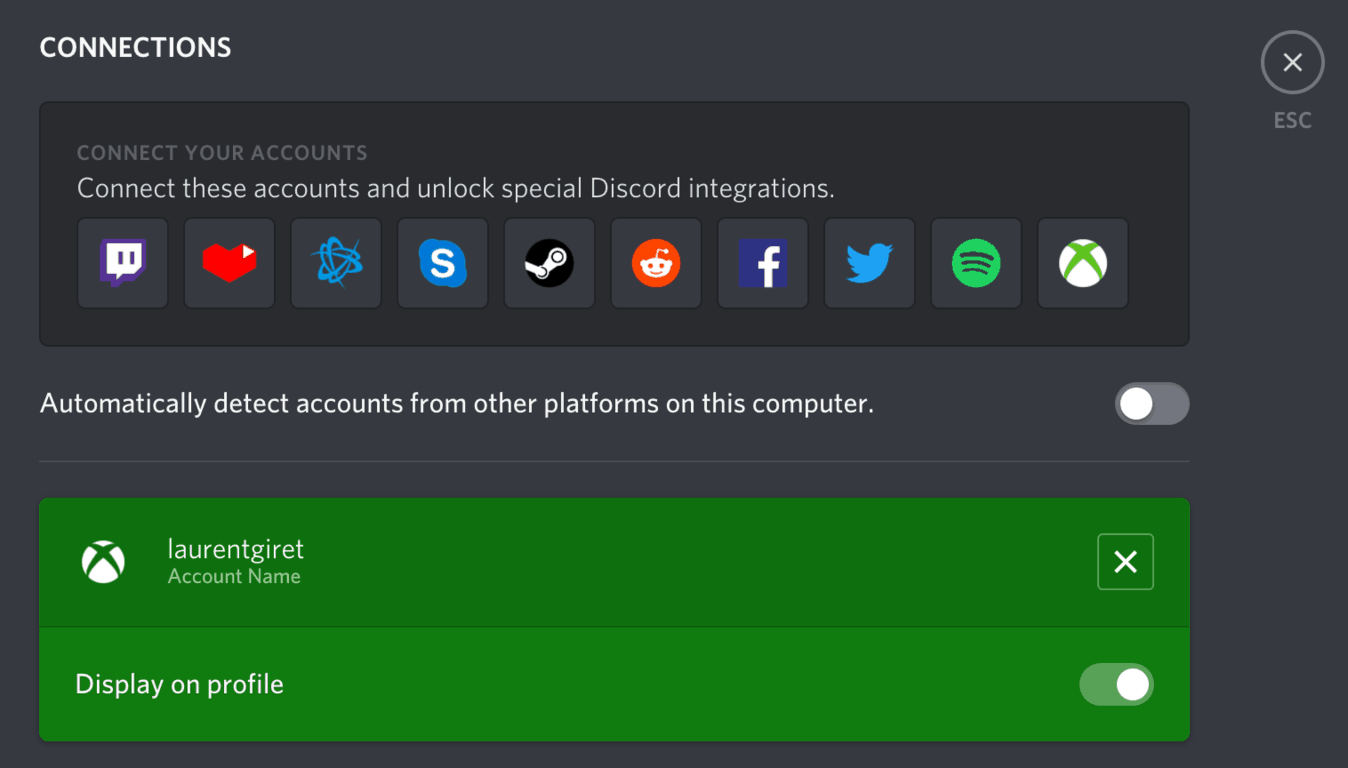Image resolution: width=1348 pixels, height=768 pixels.
Task: Connect a Skype account
Action: click(443, 264)
